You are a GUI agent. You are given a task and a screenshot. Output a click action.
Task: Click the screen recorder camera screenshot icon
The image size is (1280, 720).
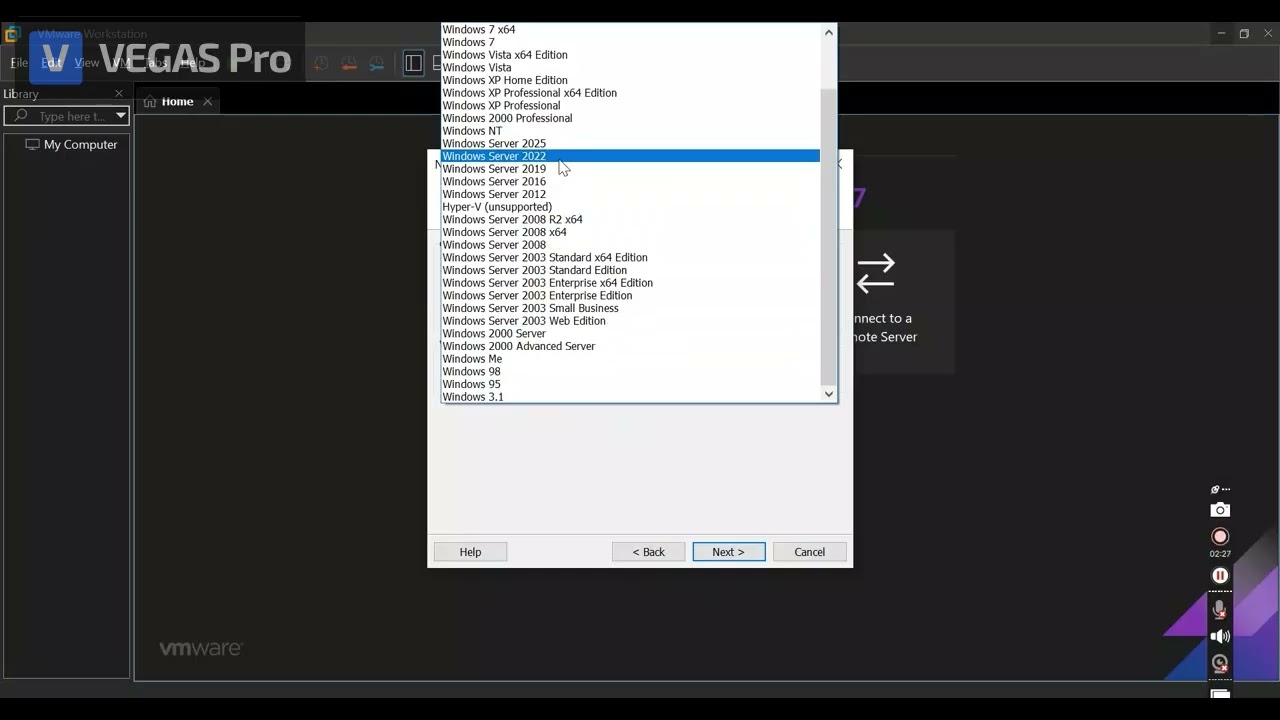pos(1220,510)
